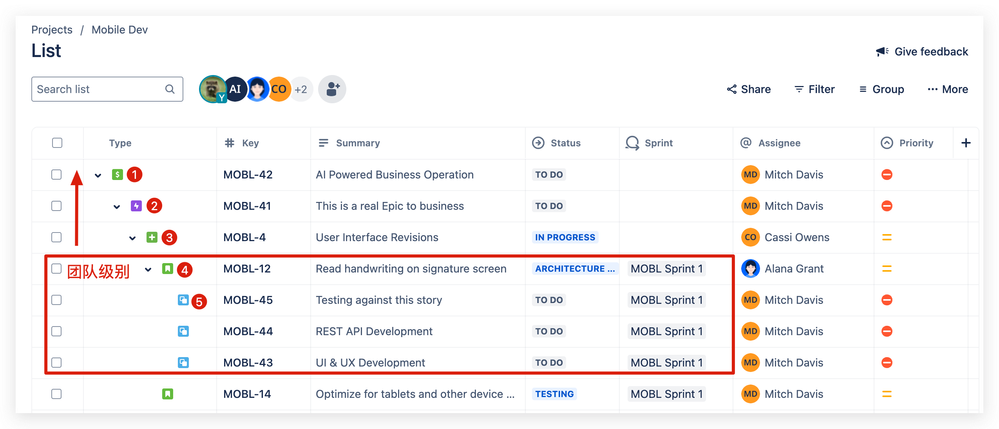Check the box for MOBL-45 row
Screen dimensions: 999x429
point(57,300)
